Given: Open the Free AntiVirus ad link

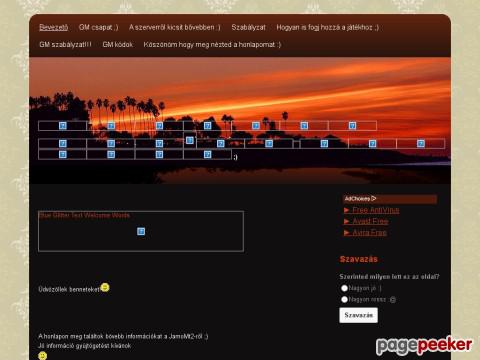Looking at the screenshot, I should point(376,210).
